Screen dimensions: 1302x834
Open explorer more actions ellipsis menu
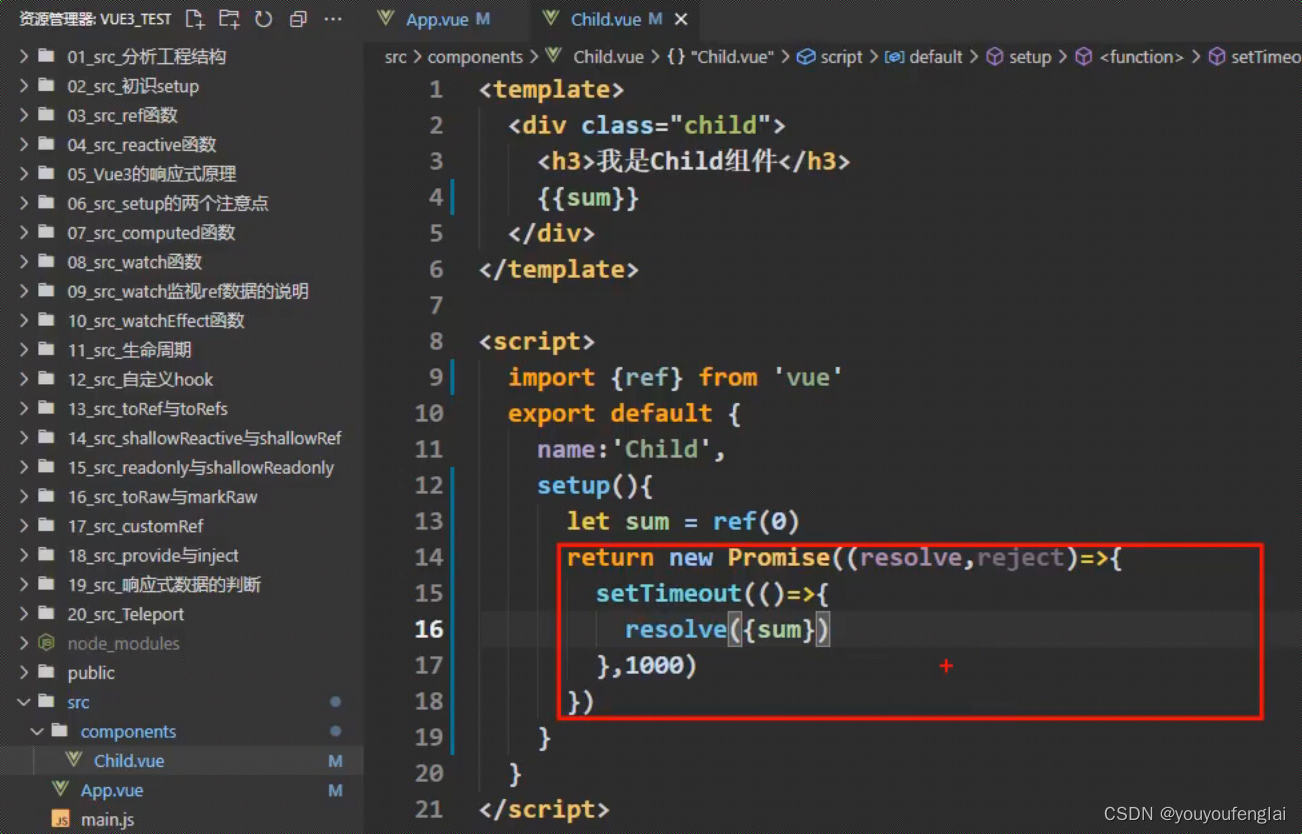pyautogui.click(x=333, y=19)
